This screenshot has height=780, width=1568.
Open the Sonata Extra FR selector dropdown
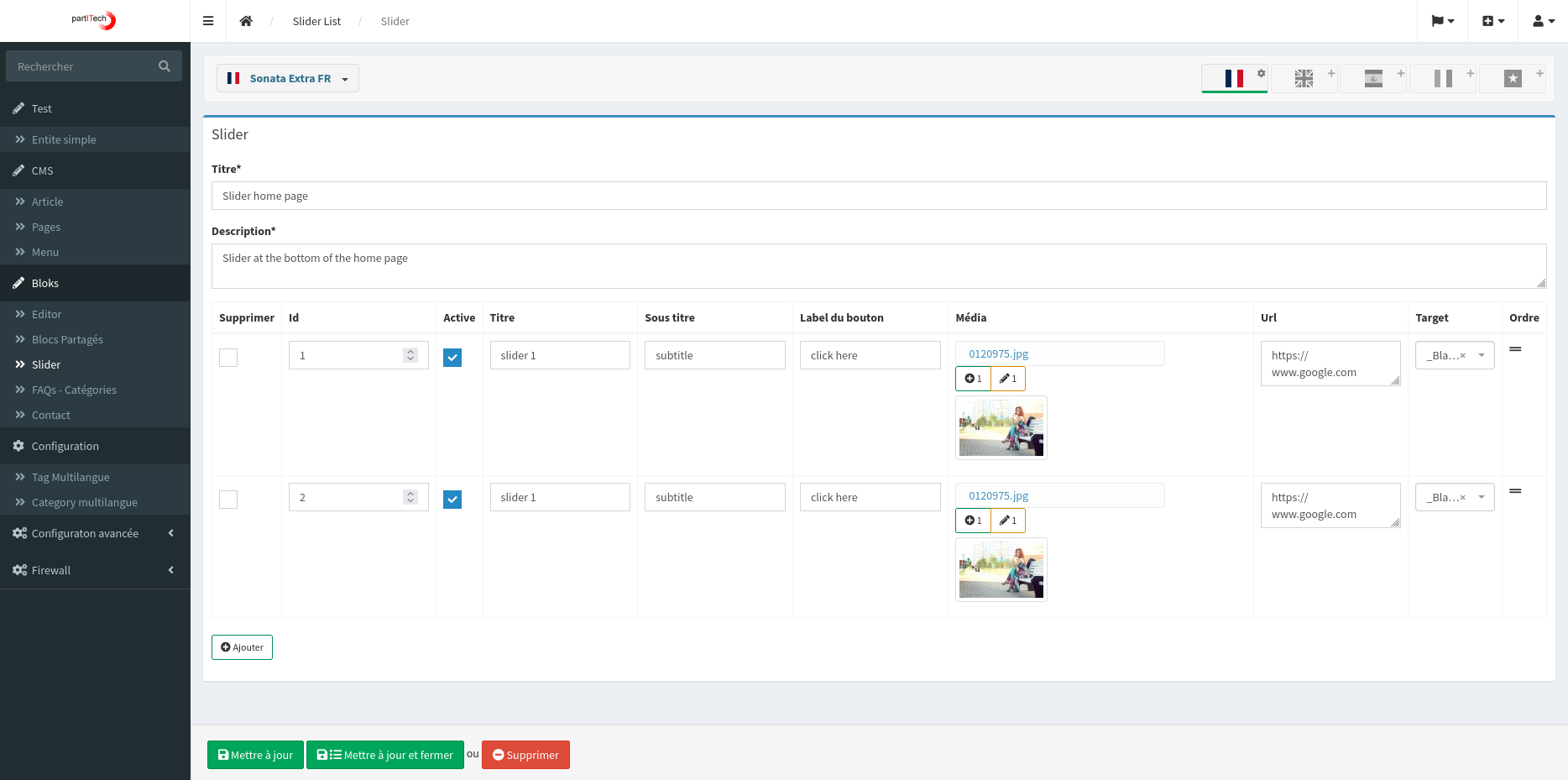click(288, 77)
